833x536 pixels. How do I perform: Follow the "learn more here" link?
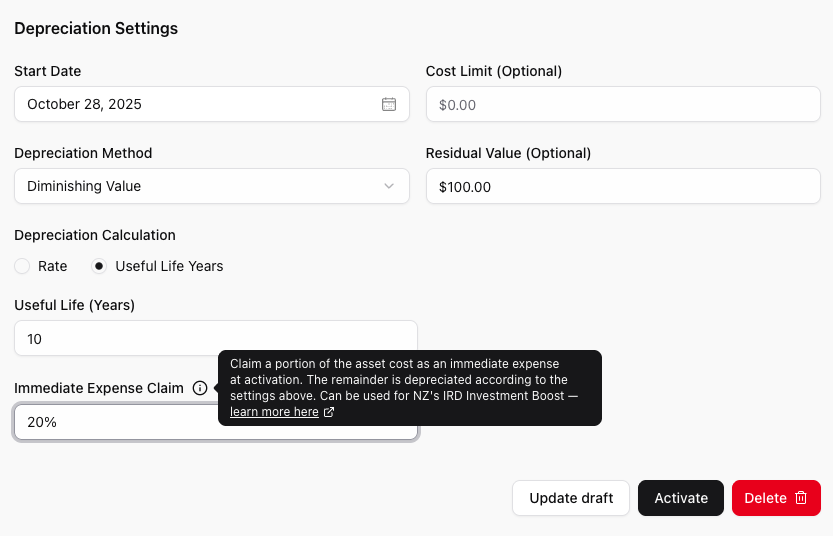point(274,412)
